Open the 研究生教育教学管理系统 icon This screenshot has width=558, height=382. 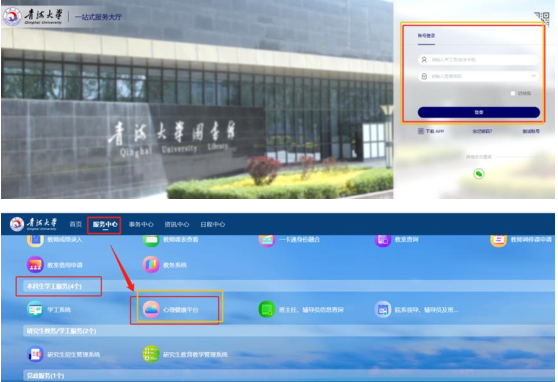pyautogui.click(x=151, y=355)
